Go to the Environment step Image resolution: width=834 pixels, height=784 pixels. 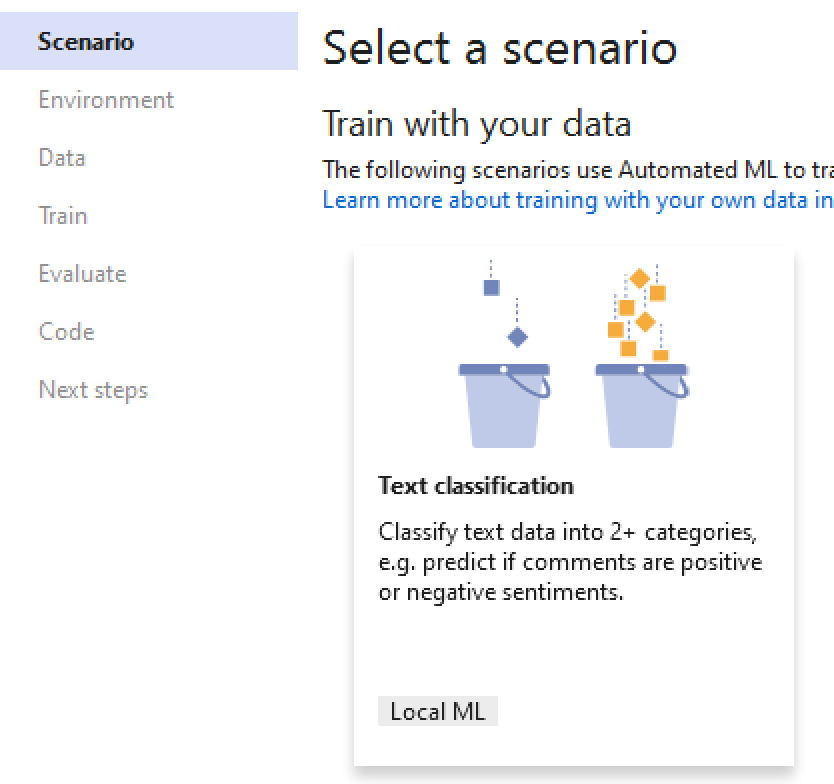[x=105, y=99]
